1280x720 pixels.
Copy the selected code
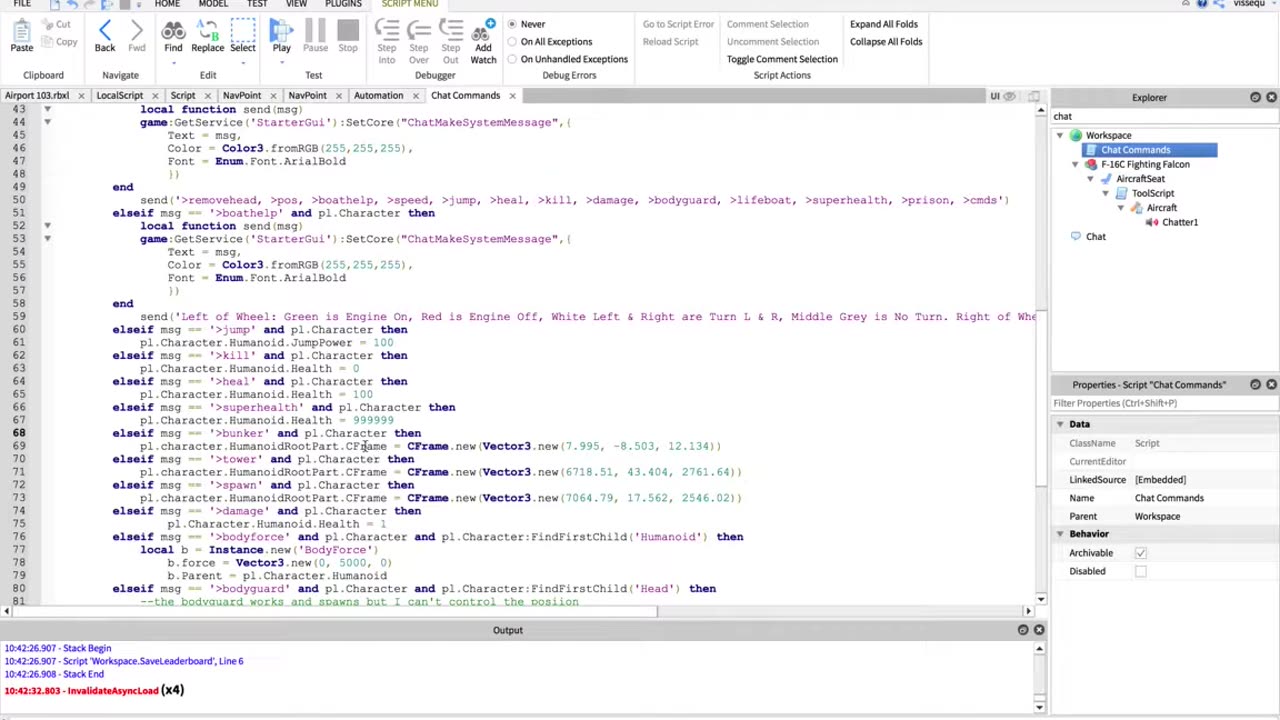(59, 42)
